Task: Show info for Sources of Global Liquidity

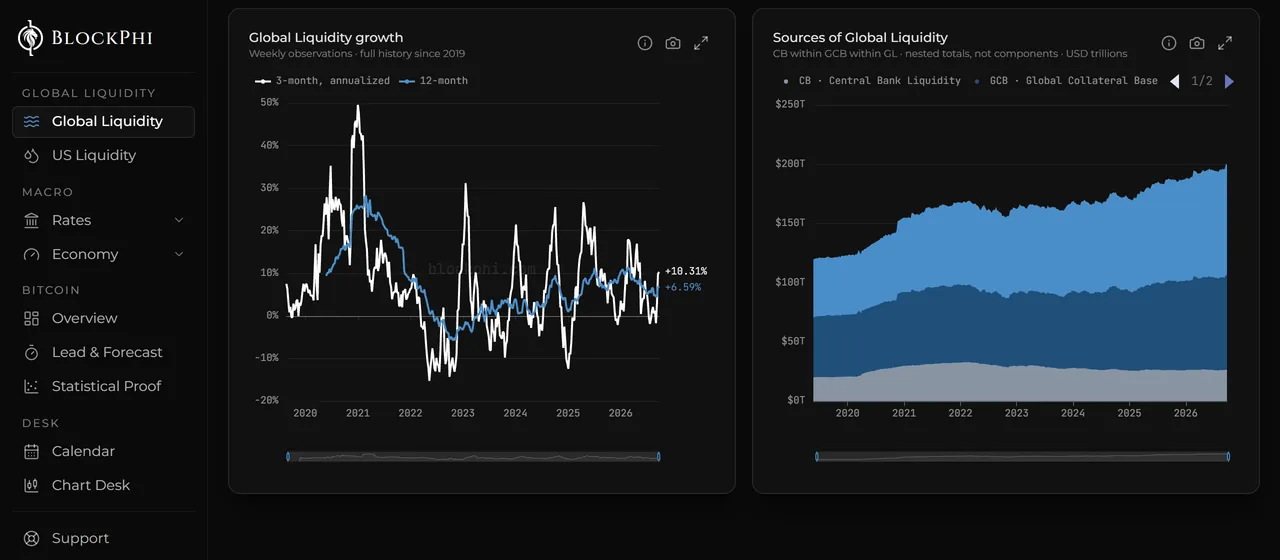Action: 1169,43
